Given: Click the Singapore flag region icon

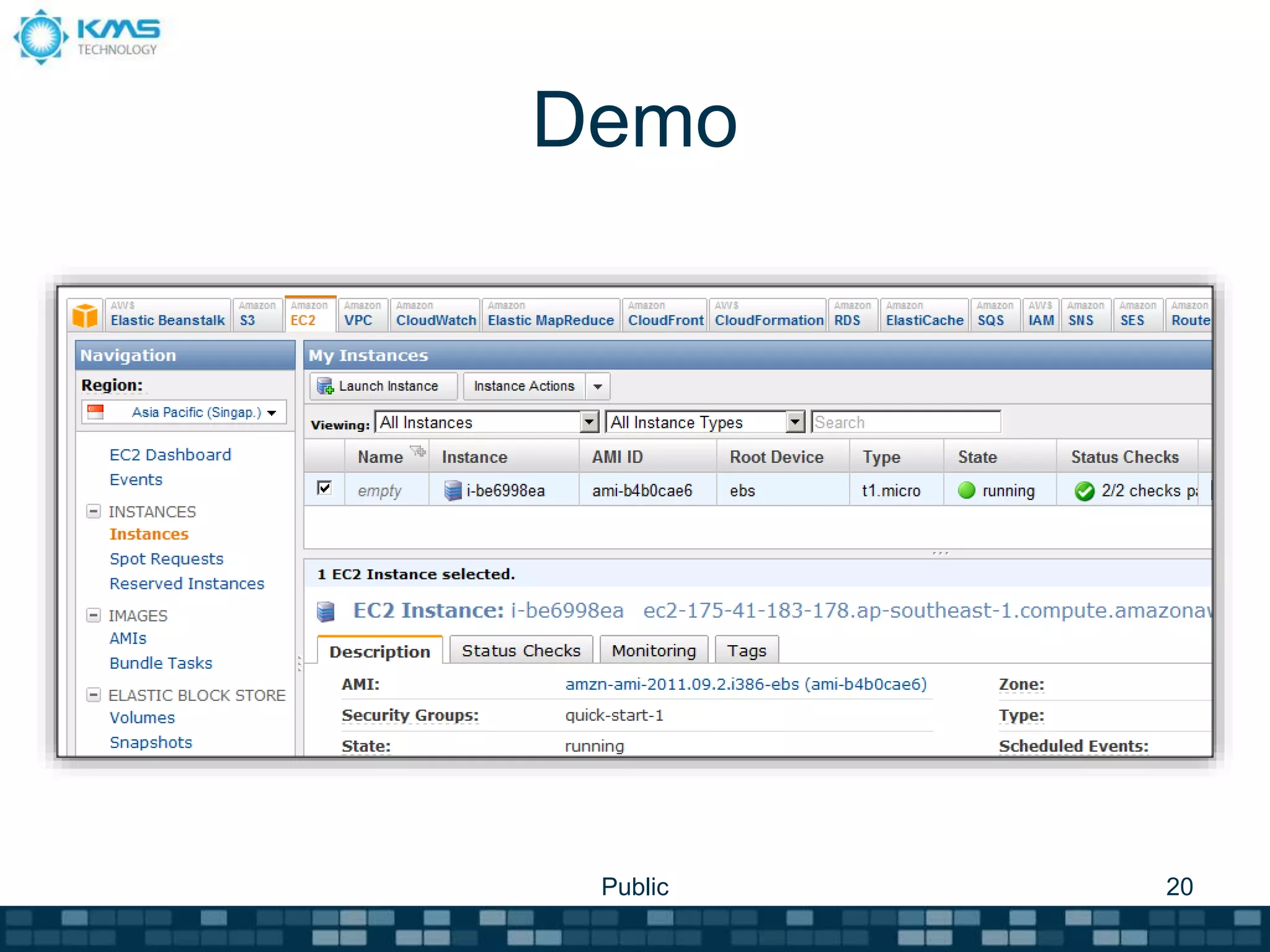Looking at the screenshot, I should coord(95,412).
